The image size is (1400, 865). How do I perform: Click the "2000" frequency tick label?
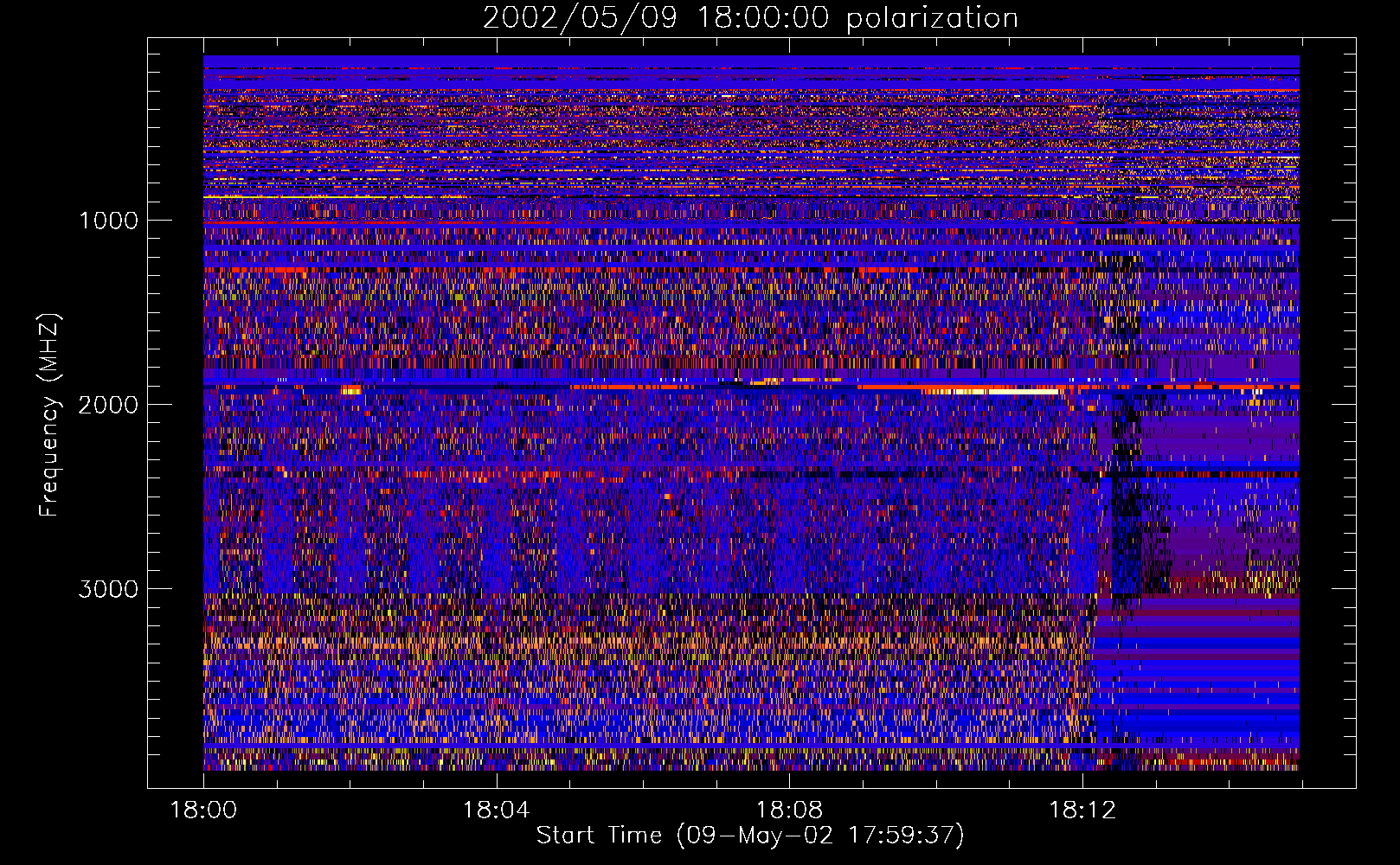tap(108, 405)
